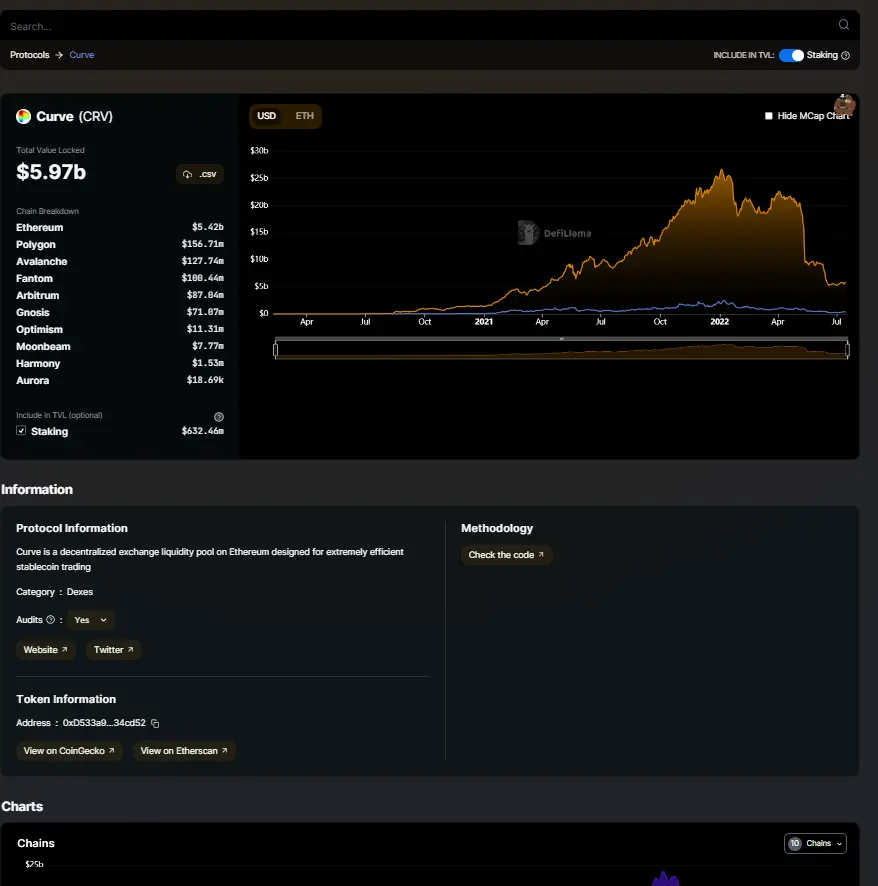Click the $632.46m staking value
Image resolution: width=878 pixels, height=886 pixels.
(x=203, y=431)
